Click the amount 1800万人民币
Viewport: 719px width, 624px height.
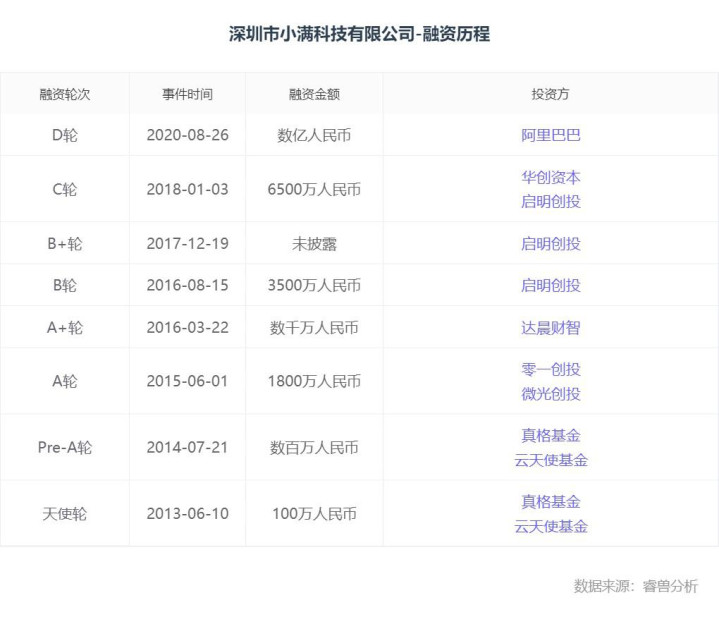pyautogui.click(x=314, y=381)
